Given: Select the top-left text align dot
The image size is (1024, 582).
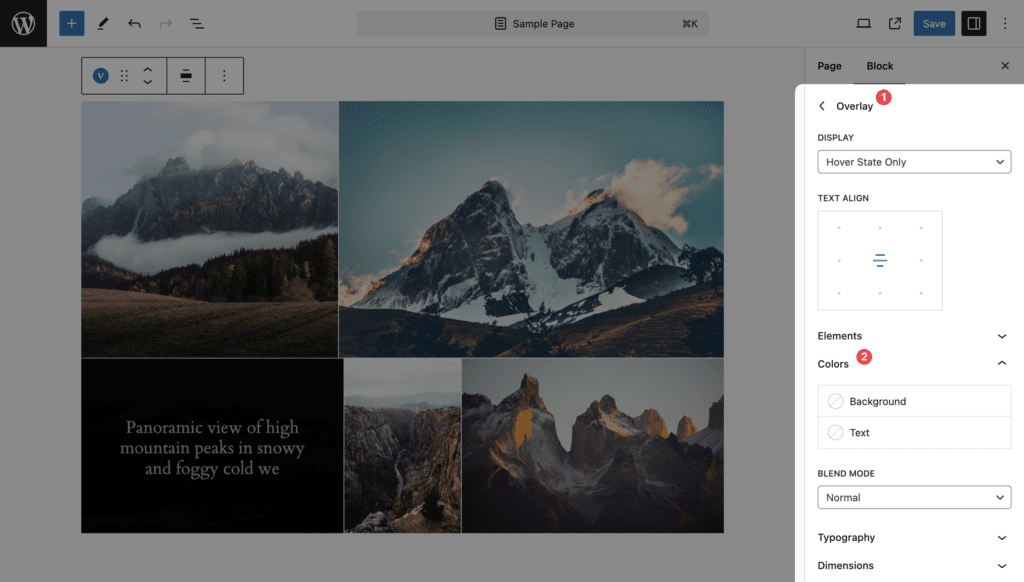Looking at the screenshot, I should click(839, 228).
